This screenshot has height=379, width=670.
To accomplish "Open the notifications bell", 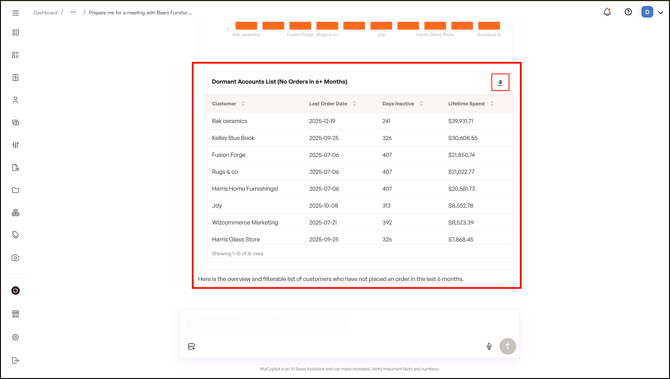I will (x=607, y=12).
